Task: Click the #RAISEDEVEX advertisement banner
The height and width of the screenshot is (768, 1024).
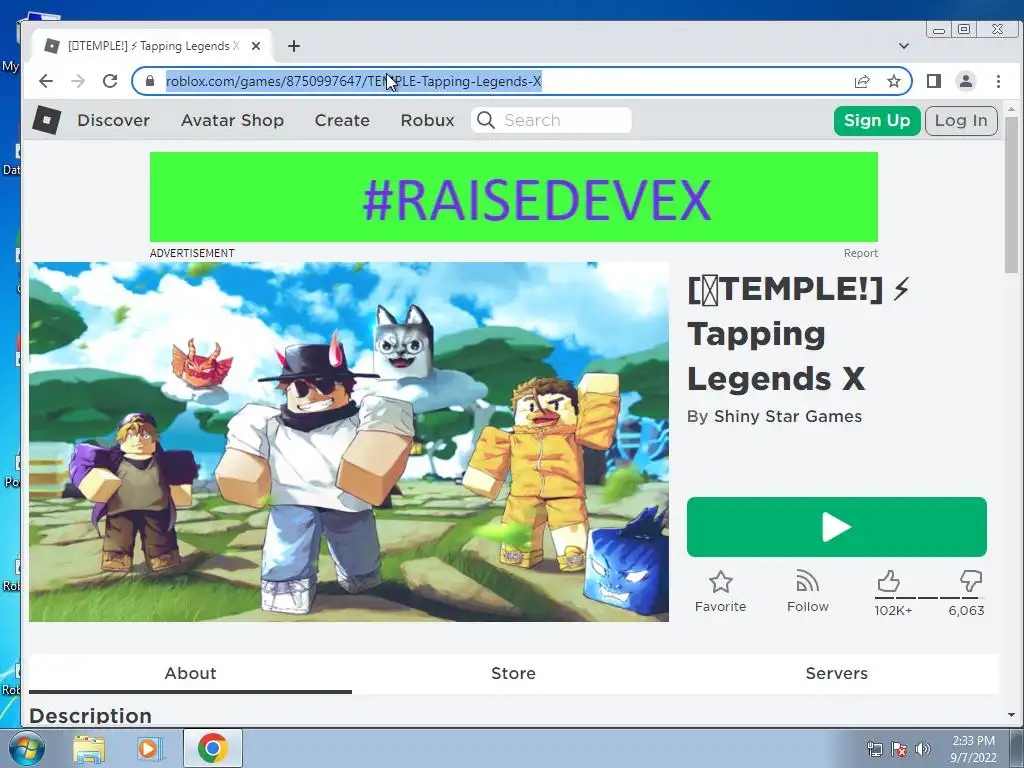Action: pos(514,197)
